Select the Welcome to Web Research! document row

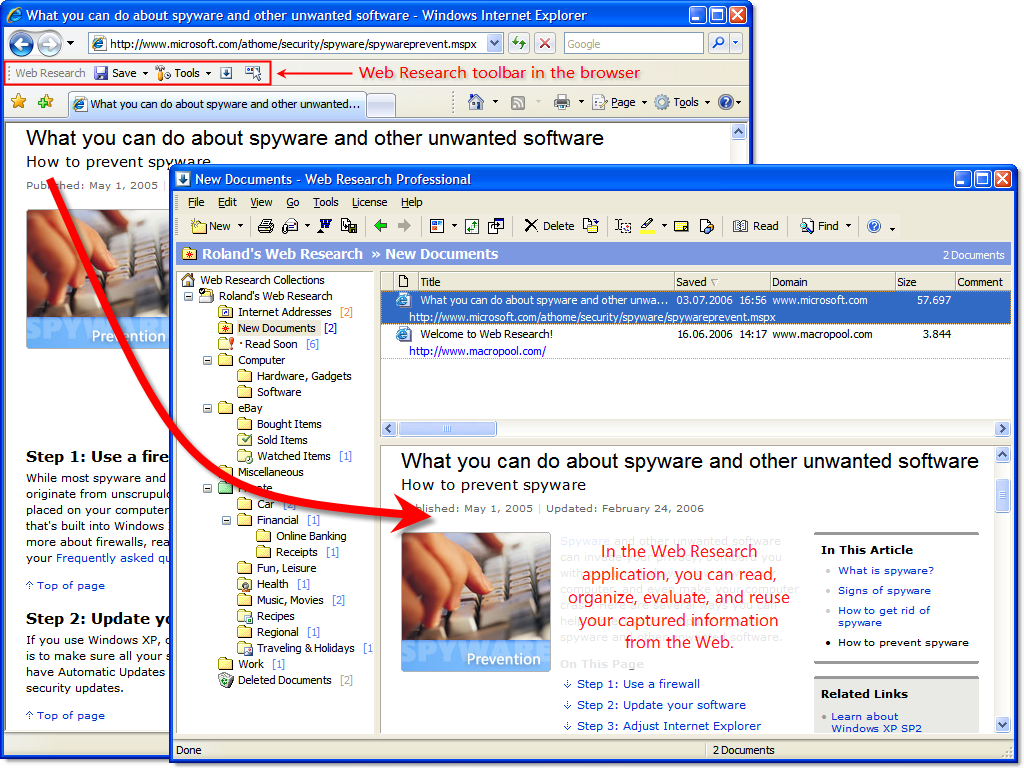coord(696,342)
